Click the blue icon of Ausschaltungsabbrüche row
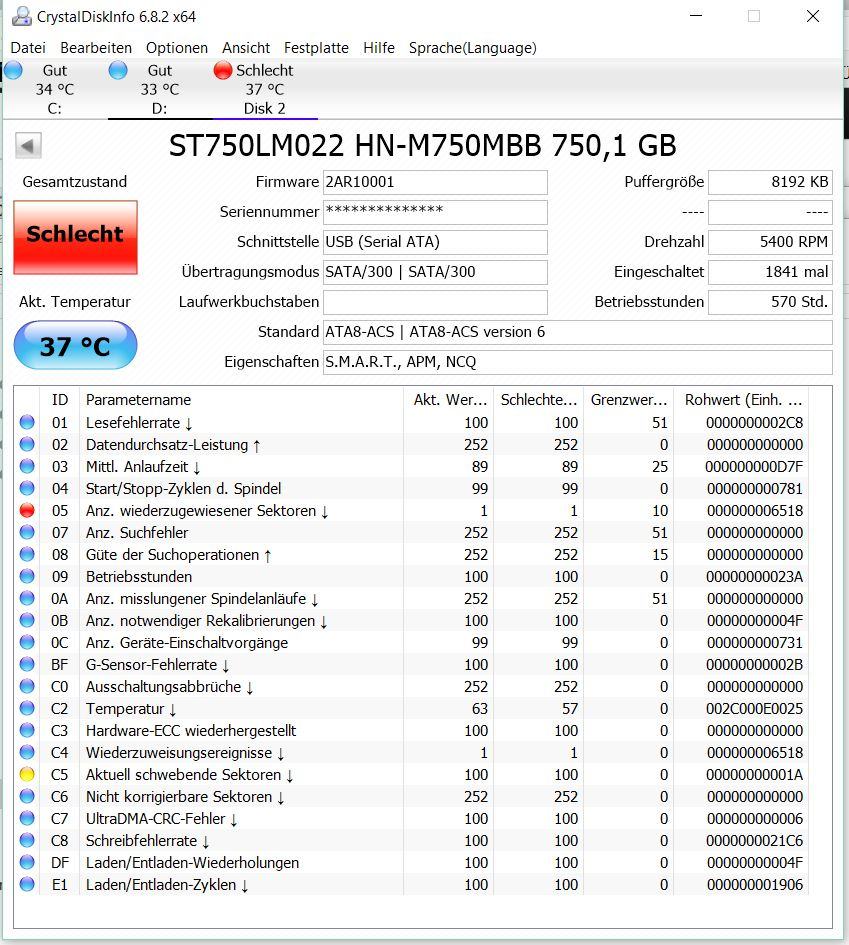This screenshot has height=945, width=849. click(27, 686)
